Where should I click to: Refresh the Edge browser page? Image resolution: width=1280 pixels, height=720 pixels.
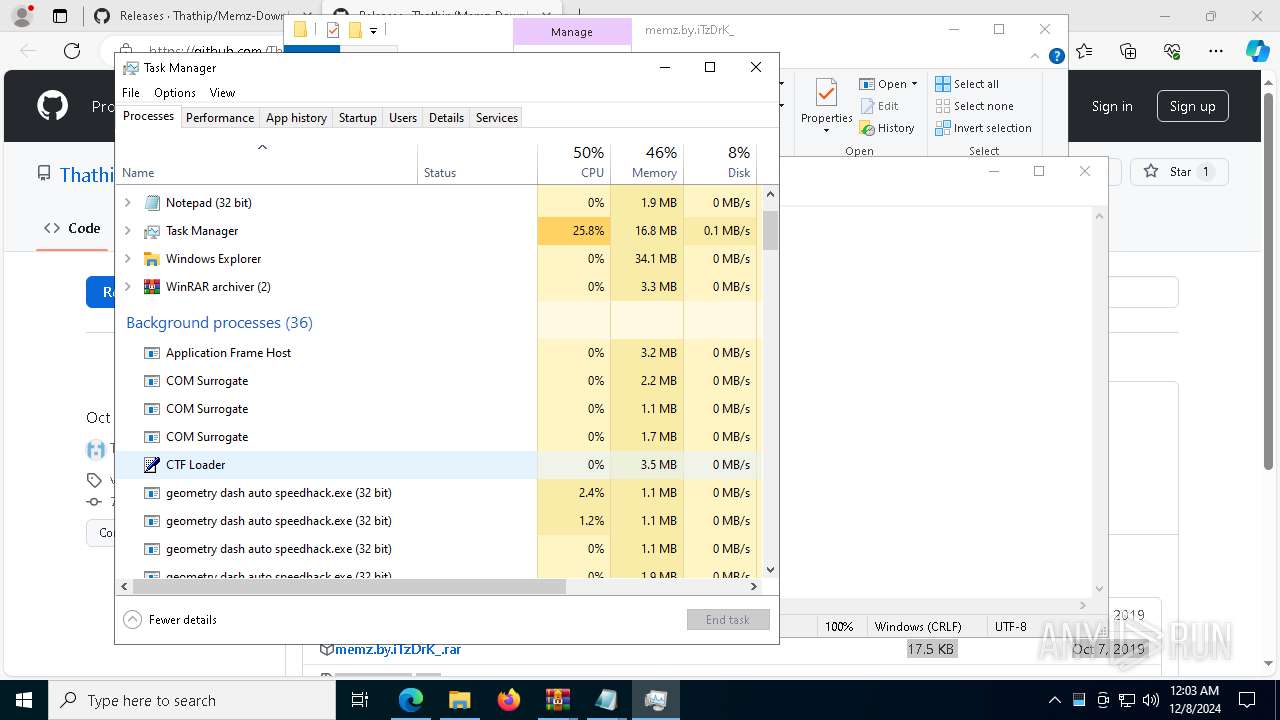[72, 51]
